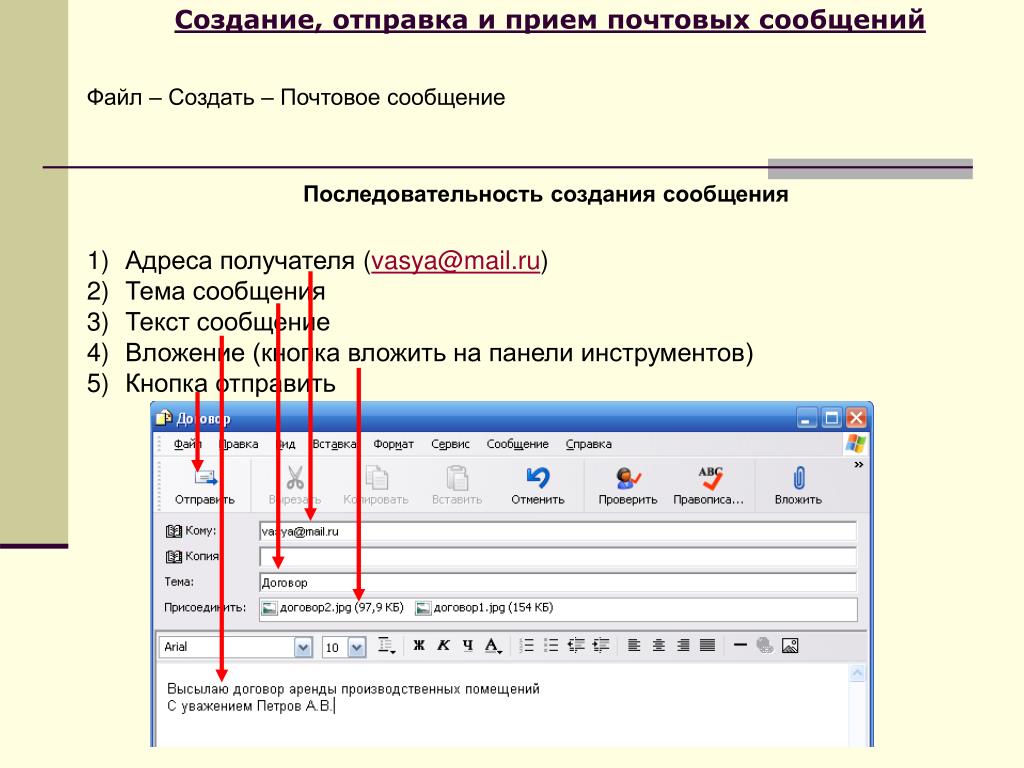
Task: Click the Договор window title bar icon
Action: pos(164,418)
